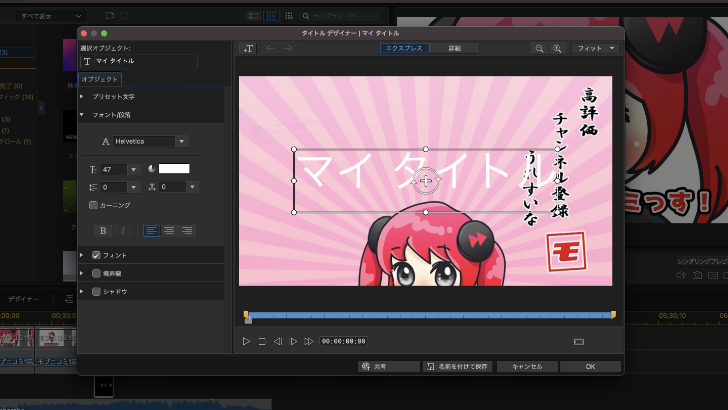Enable the シャドウ checkbox
The height and width of the screenshot is (410, 728).
[x=96, y=292]
